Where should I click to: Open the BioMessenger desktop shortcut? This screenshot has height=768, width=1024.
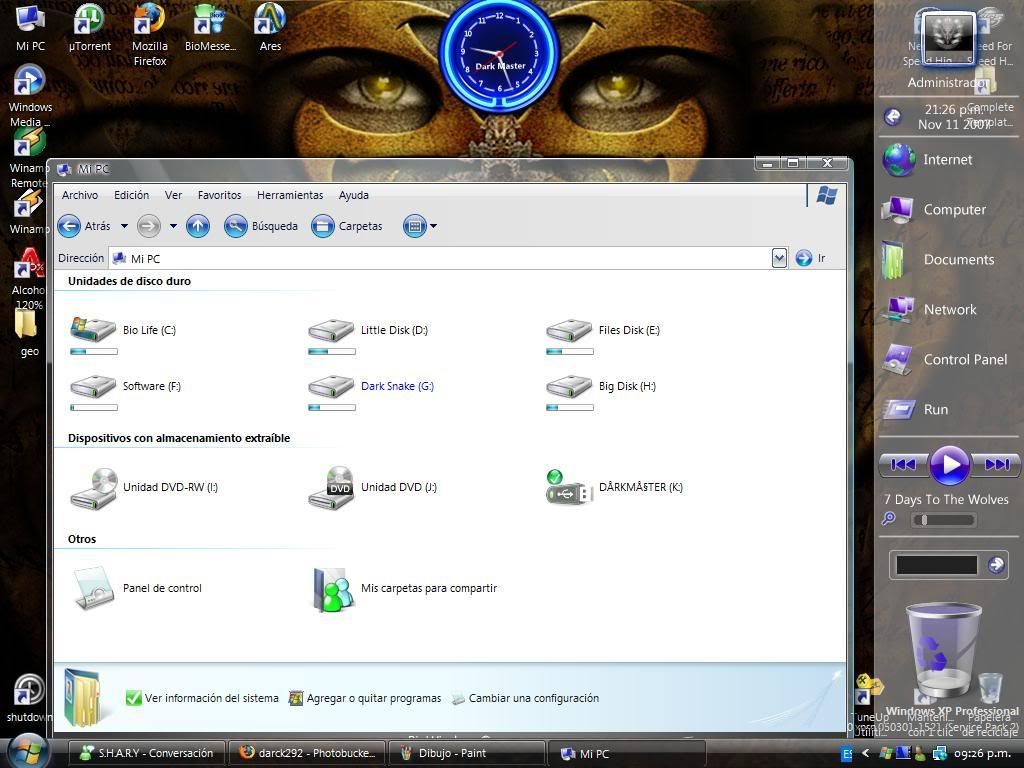pyautogui.click(x=210, y=27)
